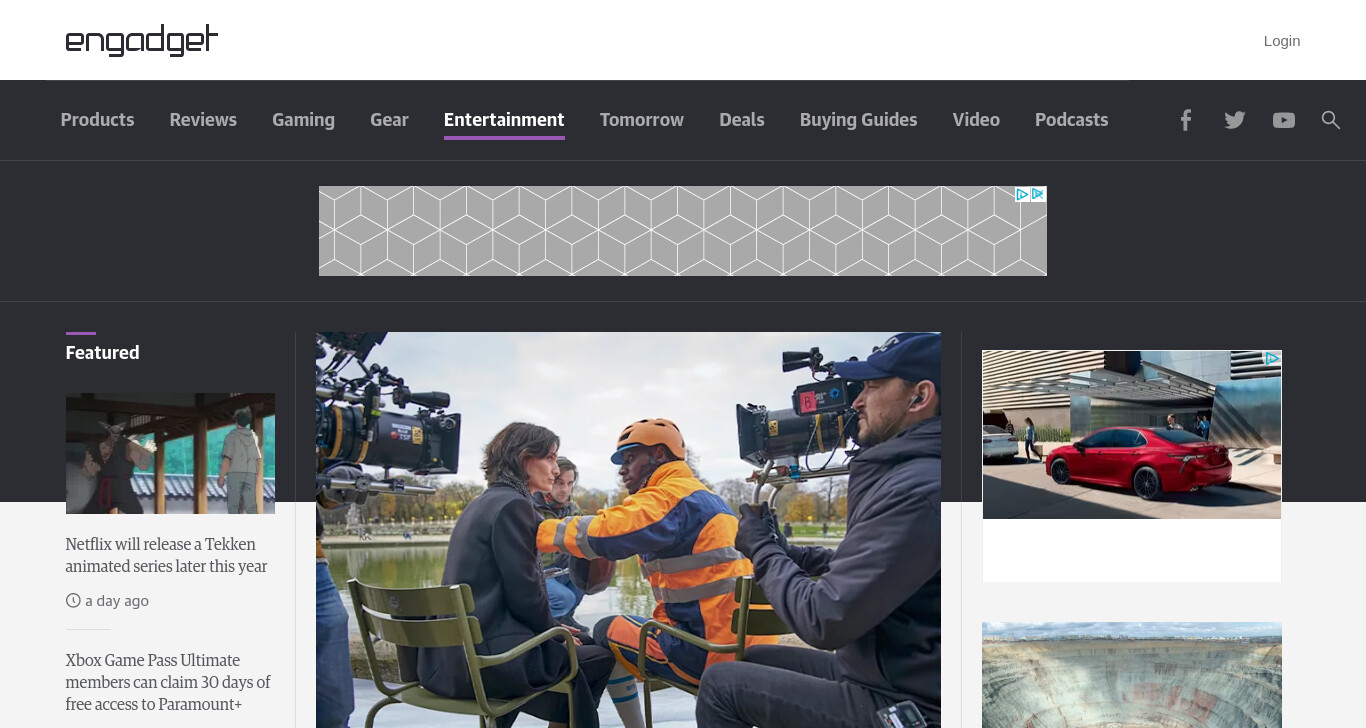Select the Gear nav item
This screenshot has height=728, width=1366.
tap(389, 120)
